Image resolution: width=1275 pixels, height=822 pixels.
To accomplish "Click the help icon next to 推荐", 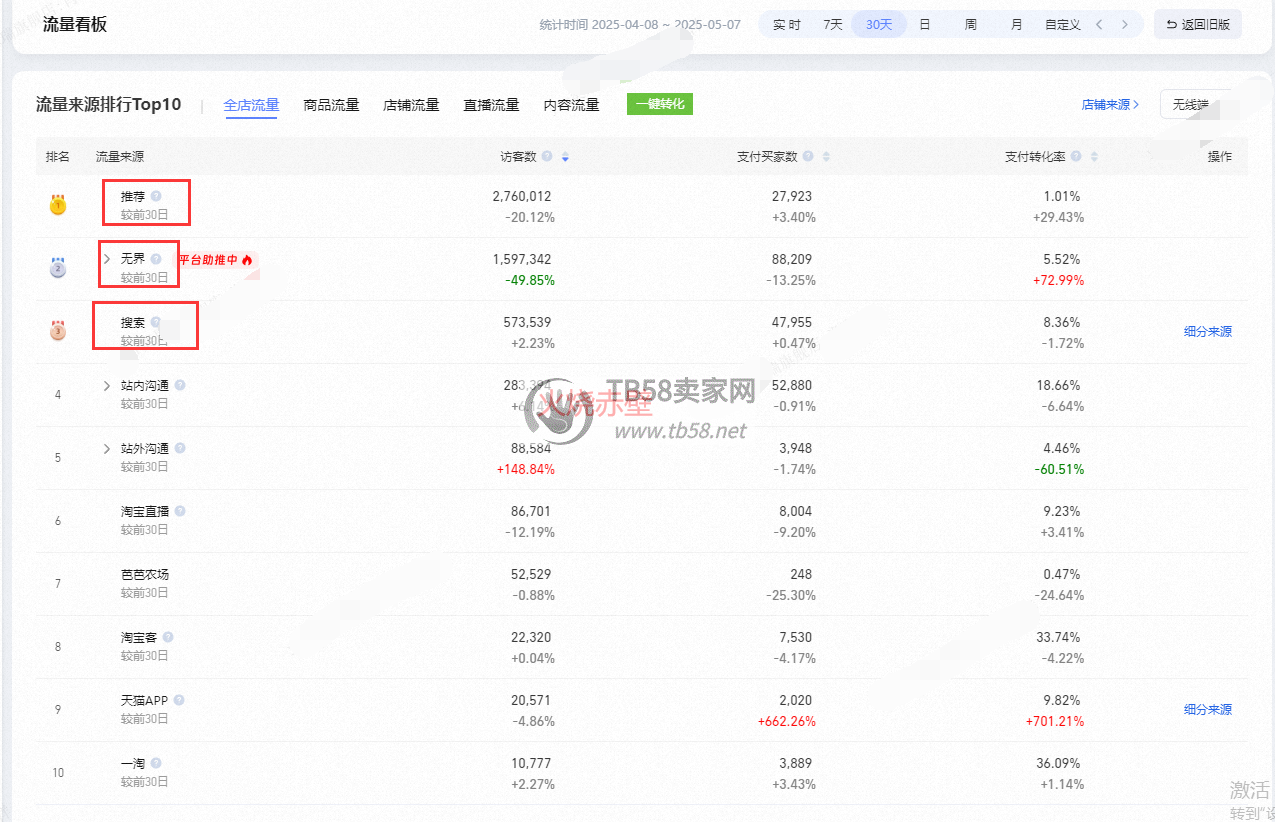I will (x=156, y=196).
